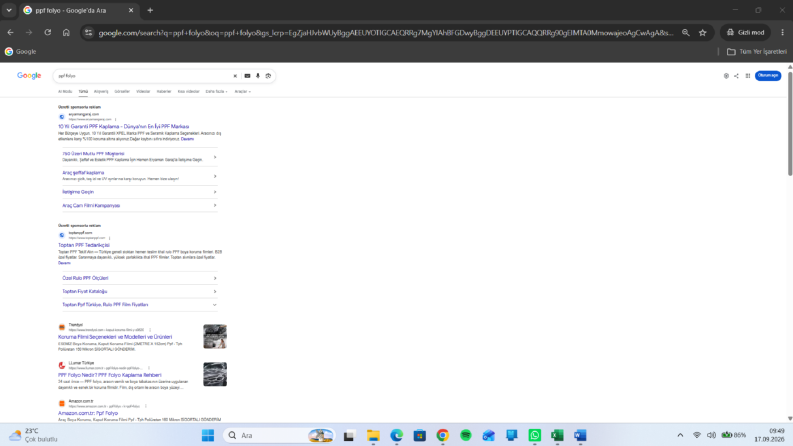Open 'PPF Folyo Nedir? PPF Folyo Kaplama Rehberi'
This screenshot has width=793, height=446.
pyautogui.click(x=110, y=375)
